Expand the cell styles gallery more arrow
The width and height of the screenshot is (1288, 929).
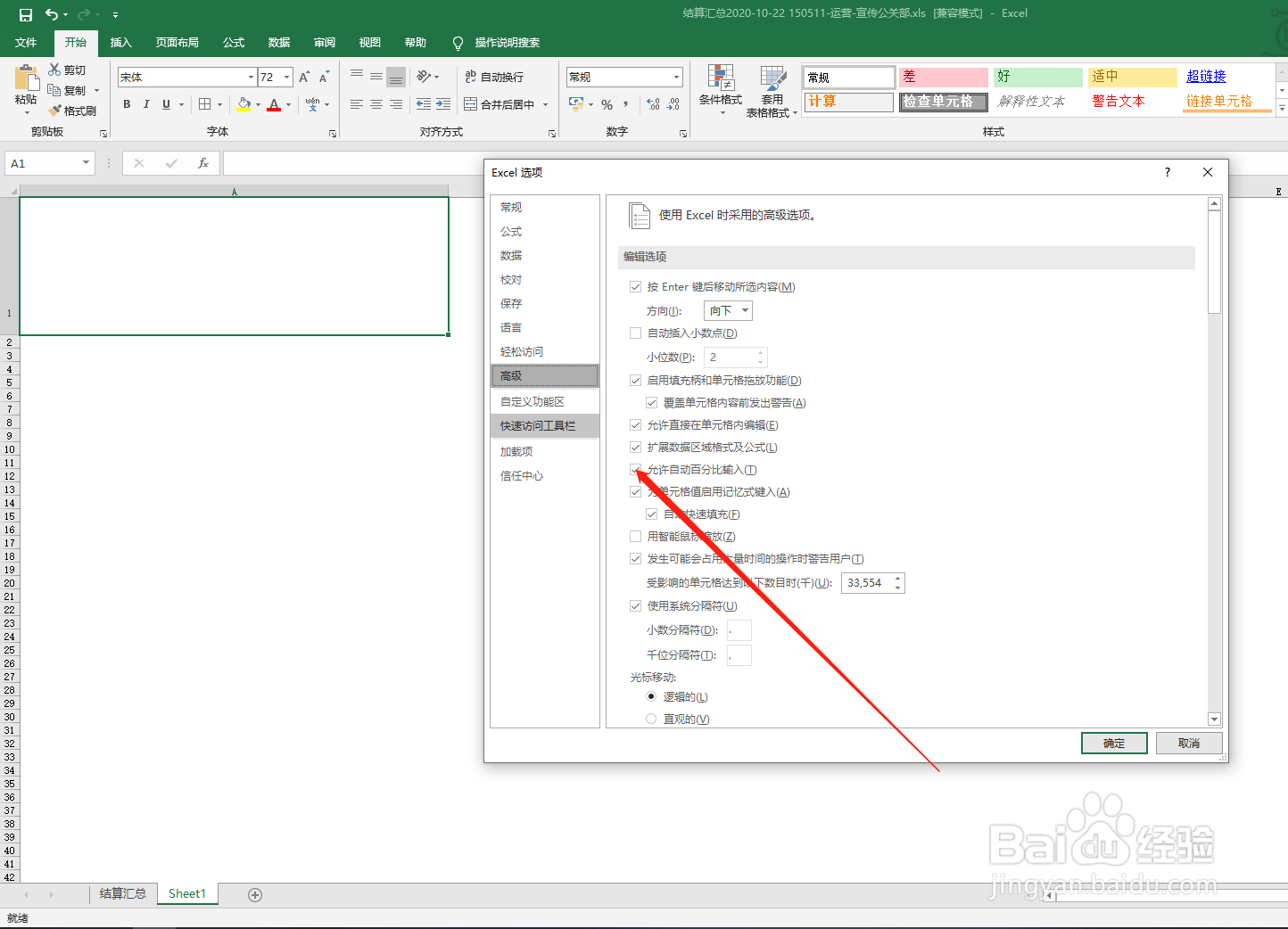pyautogui.click(x=1282, y=109)
